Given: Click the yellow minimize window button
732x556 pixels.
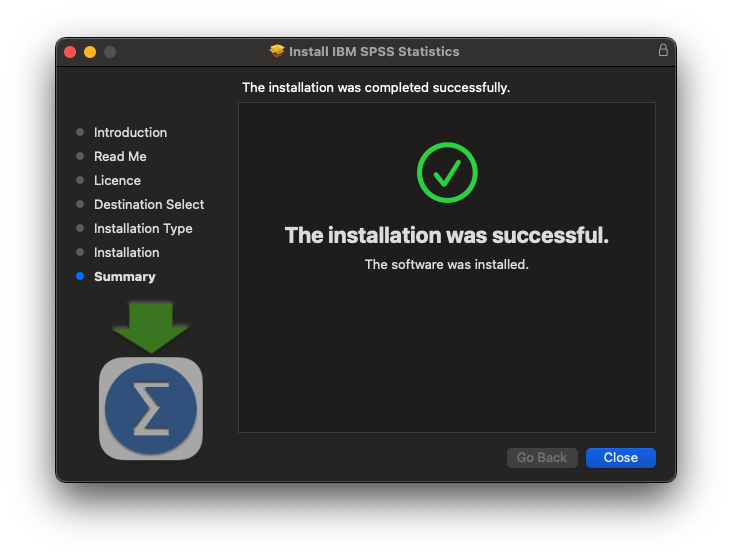Looking at the screenshot, I should tap(90, 52).
